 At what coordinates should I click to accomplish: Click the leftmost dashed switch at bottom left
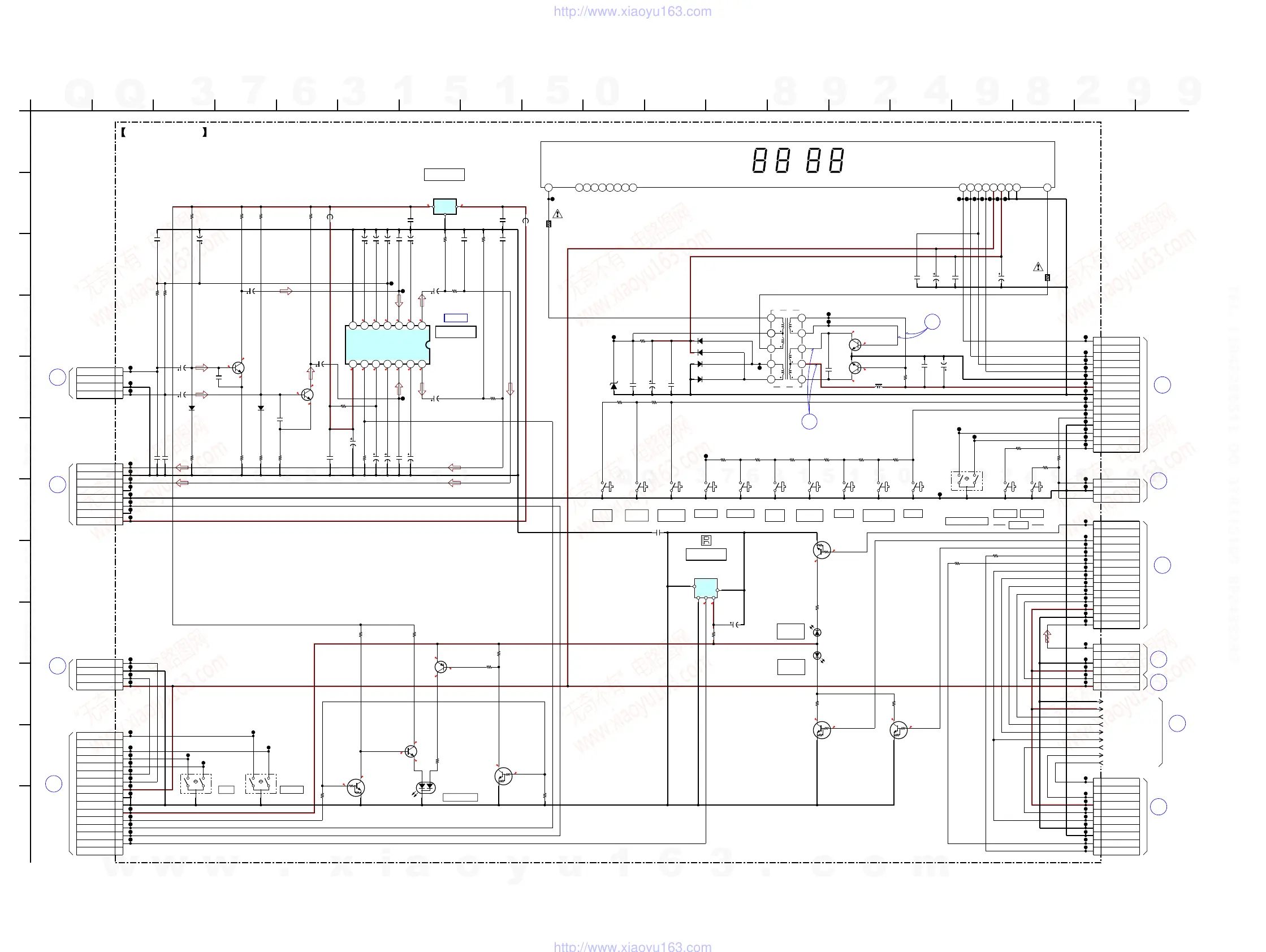click(x=196, y=783)
